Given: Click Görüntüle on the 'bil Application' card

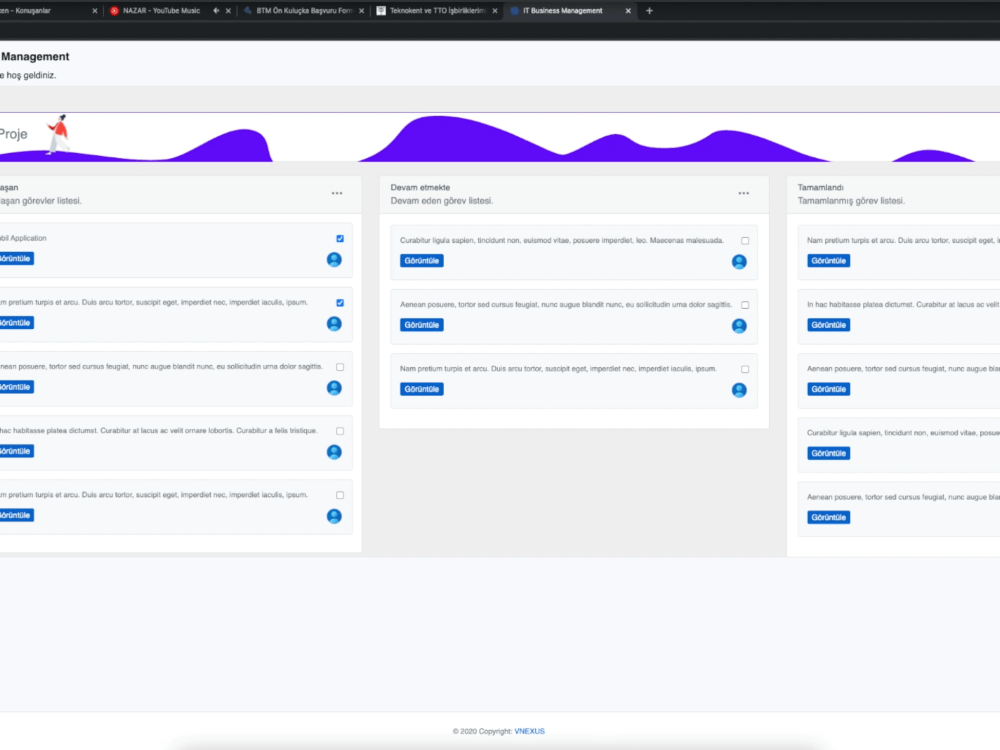Looking at the screenshot, I should (x=15, y=259).
